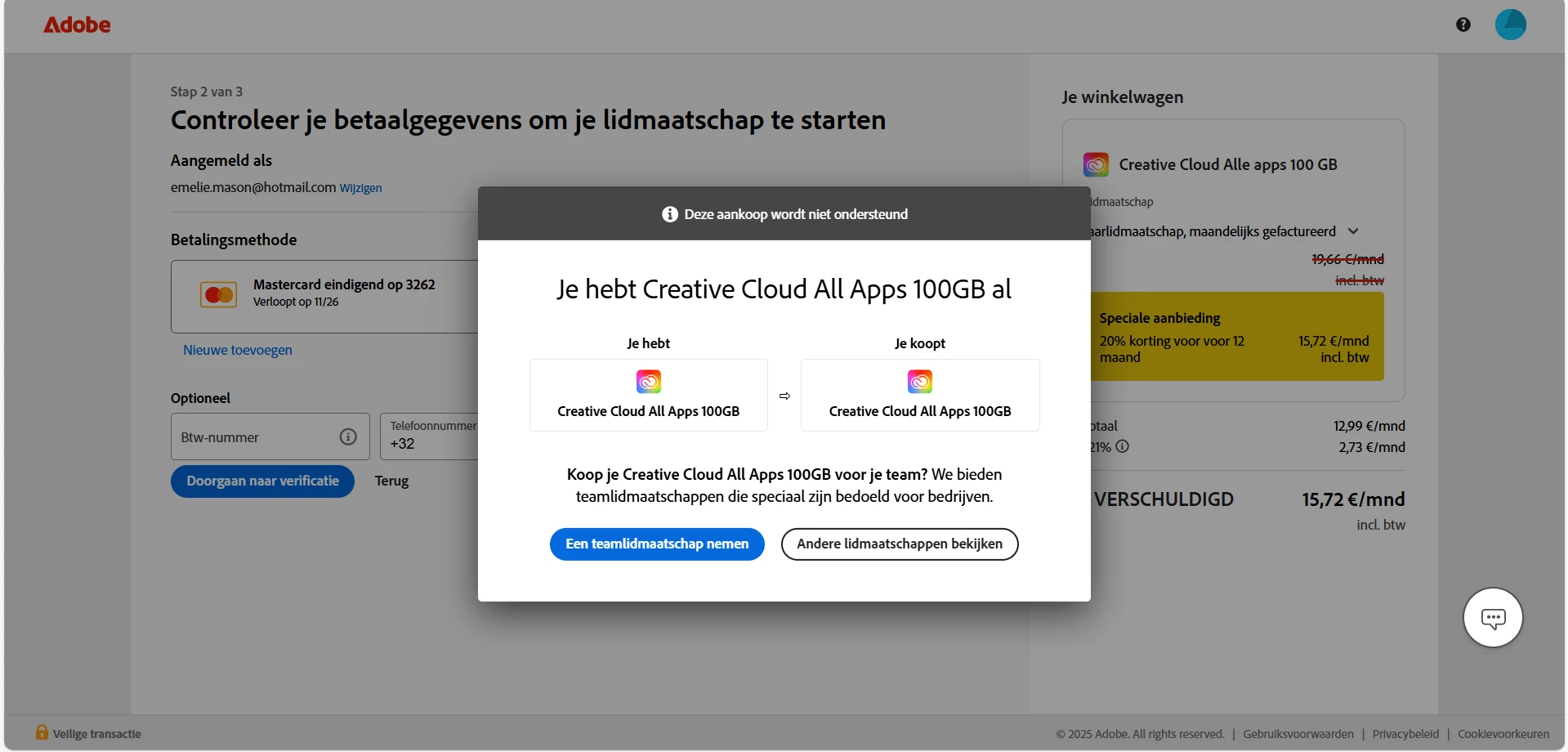Screen dimensions: 1568x752
Task: Click the struck-through 19,66 €/mnd price
Action: point(1347,259)
